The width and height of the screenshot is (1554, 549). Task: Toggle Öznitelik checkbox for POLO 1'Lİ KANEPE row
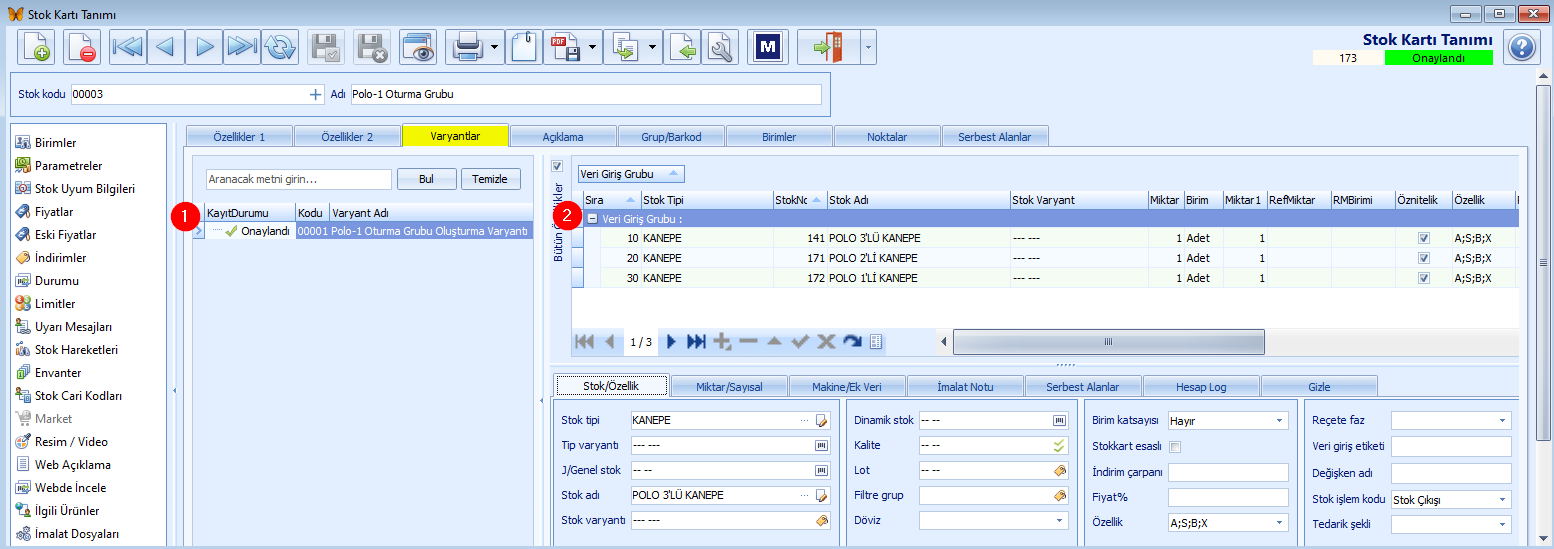click(1424, 278)
